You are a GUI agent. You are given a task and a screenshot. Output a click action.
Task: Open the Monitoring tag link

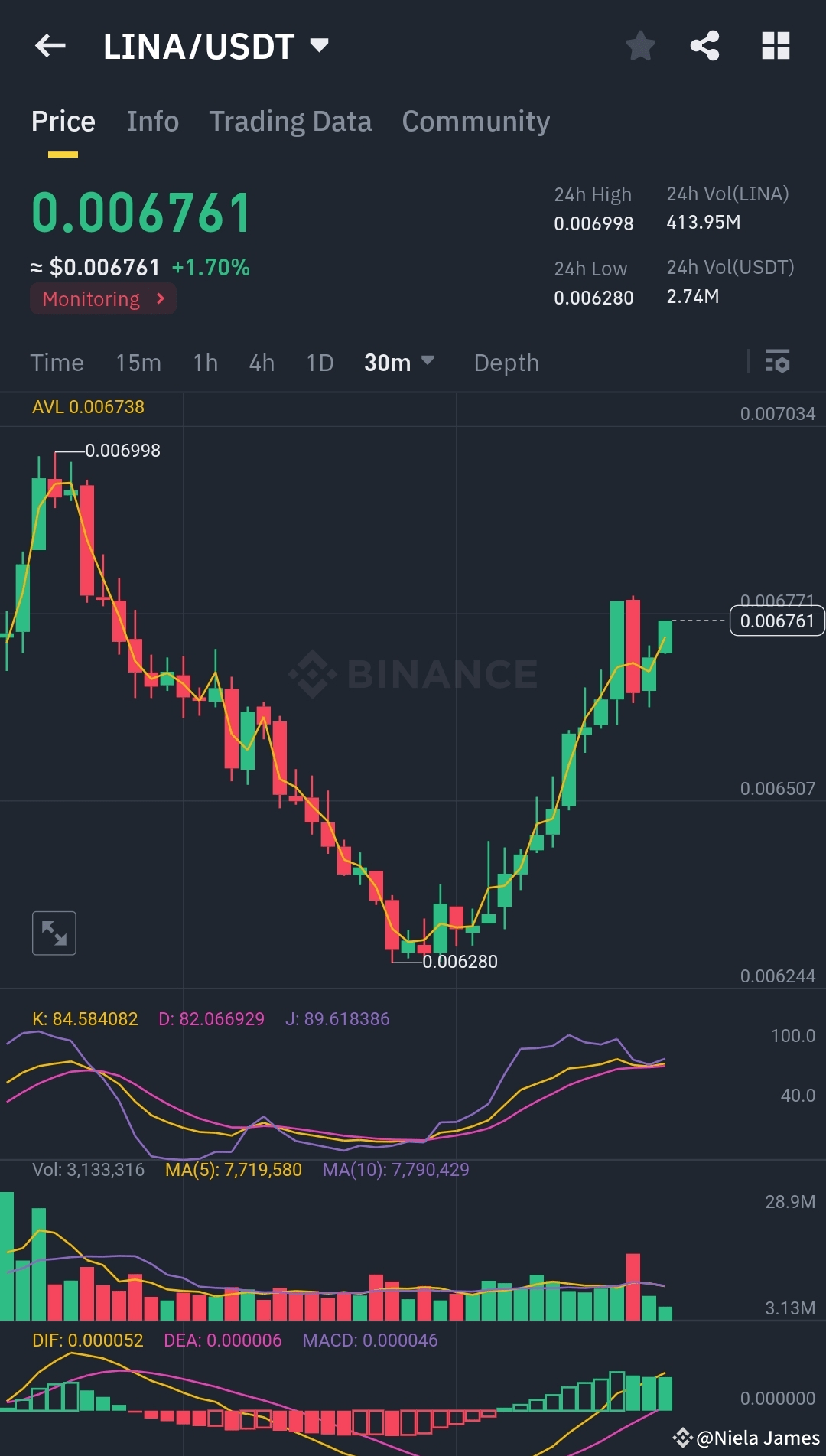(103, 298)
